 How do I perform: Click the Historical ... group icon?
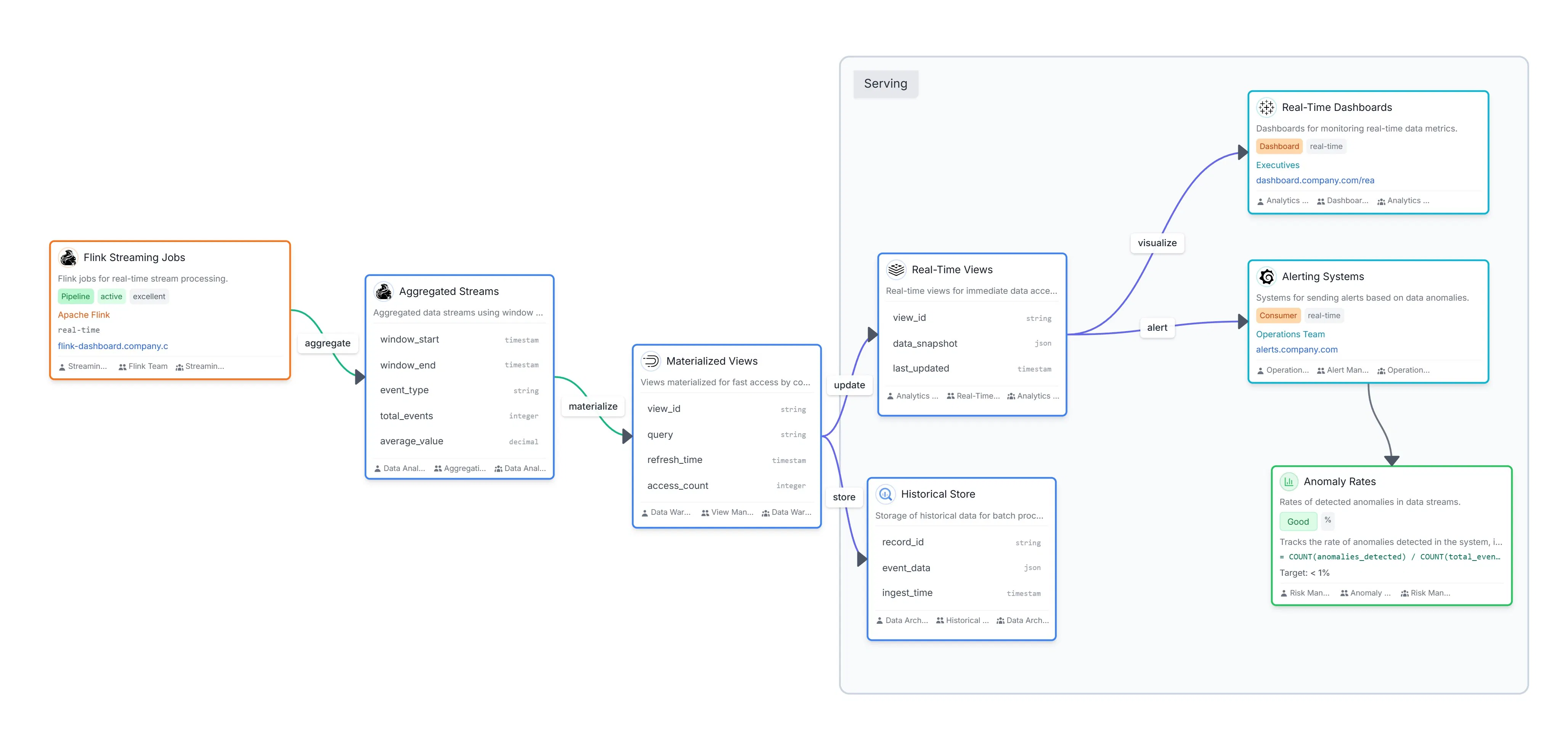tap(940, 620)
